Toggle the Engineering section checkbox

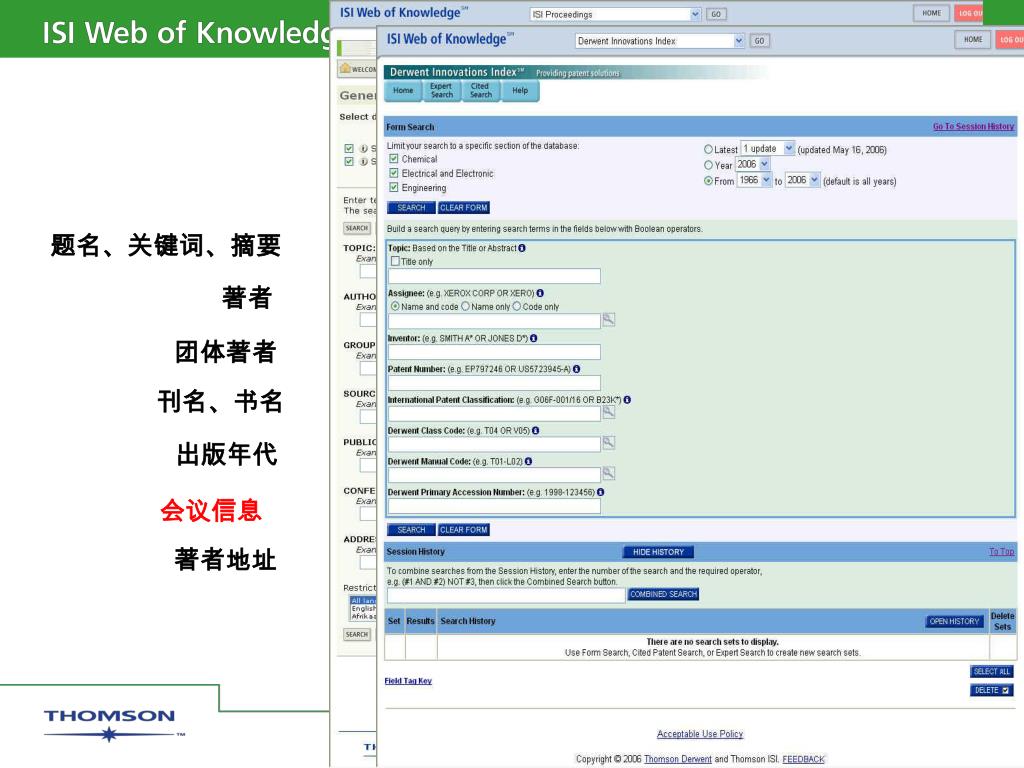click(x=394, y=187)
